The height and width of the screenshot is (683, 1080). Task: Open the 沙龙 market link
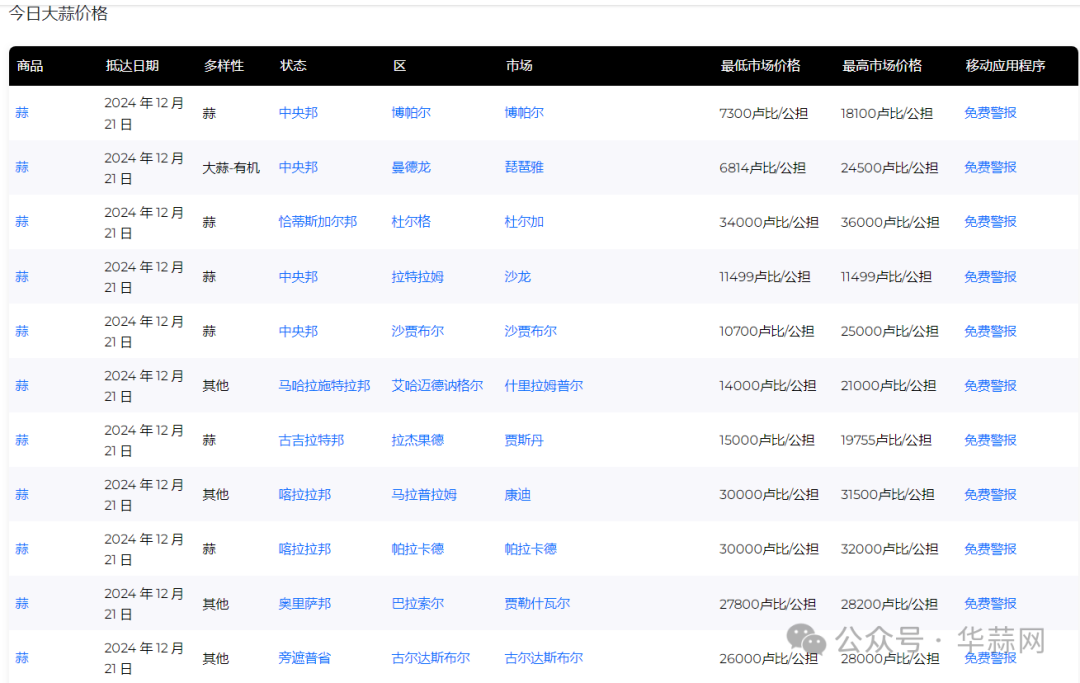point(517,277)
